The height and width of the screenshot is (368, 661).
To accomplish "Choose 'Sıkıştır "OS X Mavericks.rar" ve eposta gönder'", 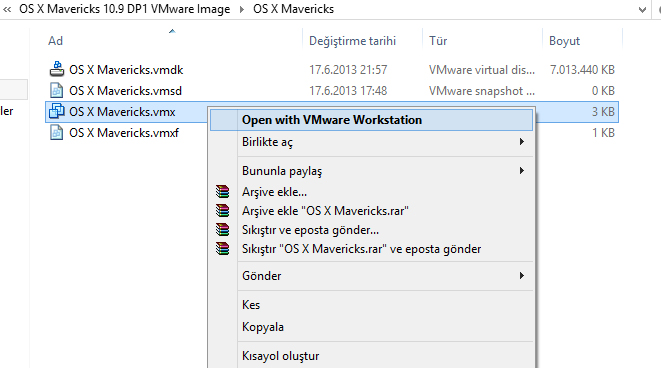I will (x=371, y=249).
